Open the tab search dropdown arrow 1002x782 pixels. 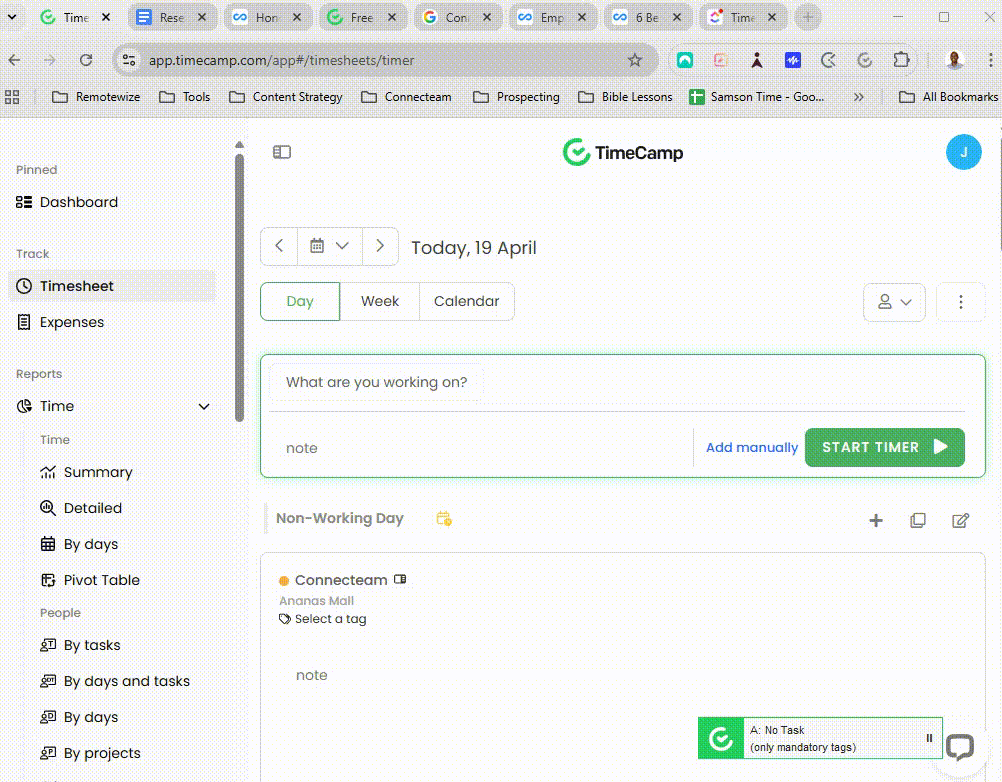pyautogui.click(x=12, y=17)
